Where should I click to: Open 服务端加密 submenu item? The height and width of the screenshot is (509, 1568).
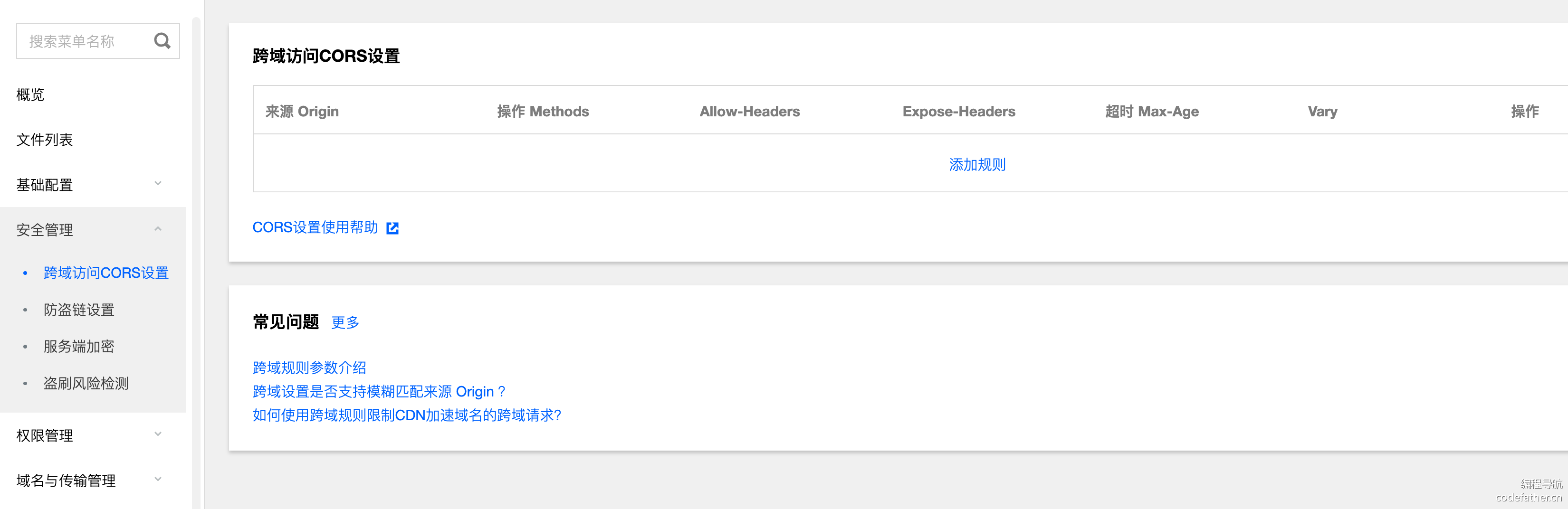[x=78, y=347]
